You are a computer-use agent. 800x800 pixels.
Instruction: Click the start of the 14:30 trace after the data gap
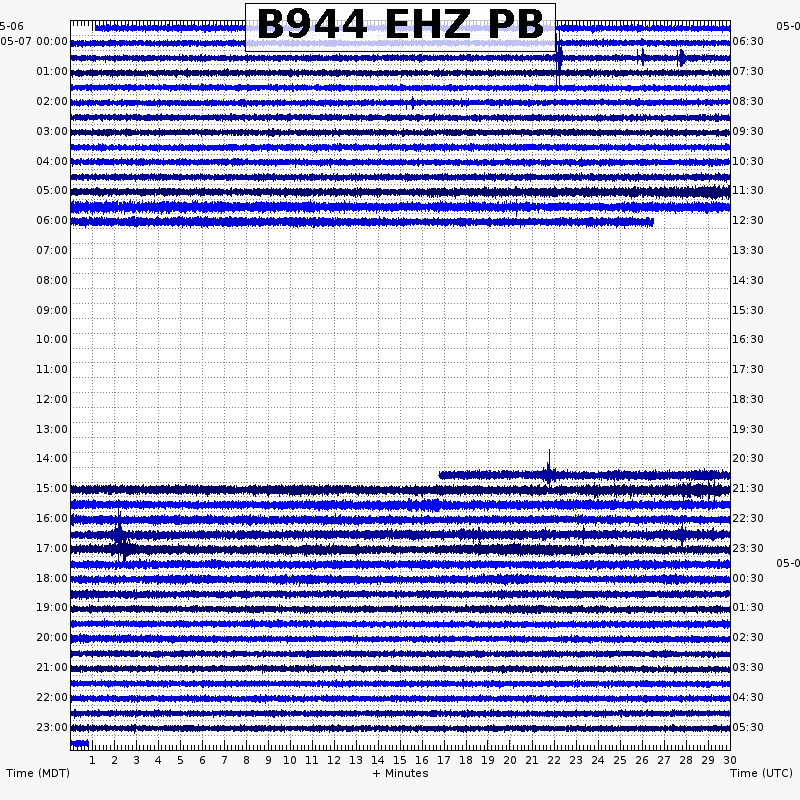pos(442,475)
